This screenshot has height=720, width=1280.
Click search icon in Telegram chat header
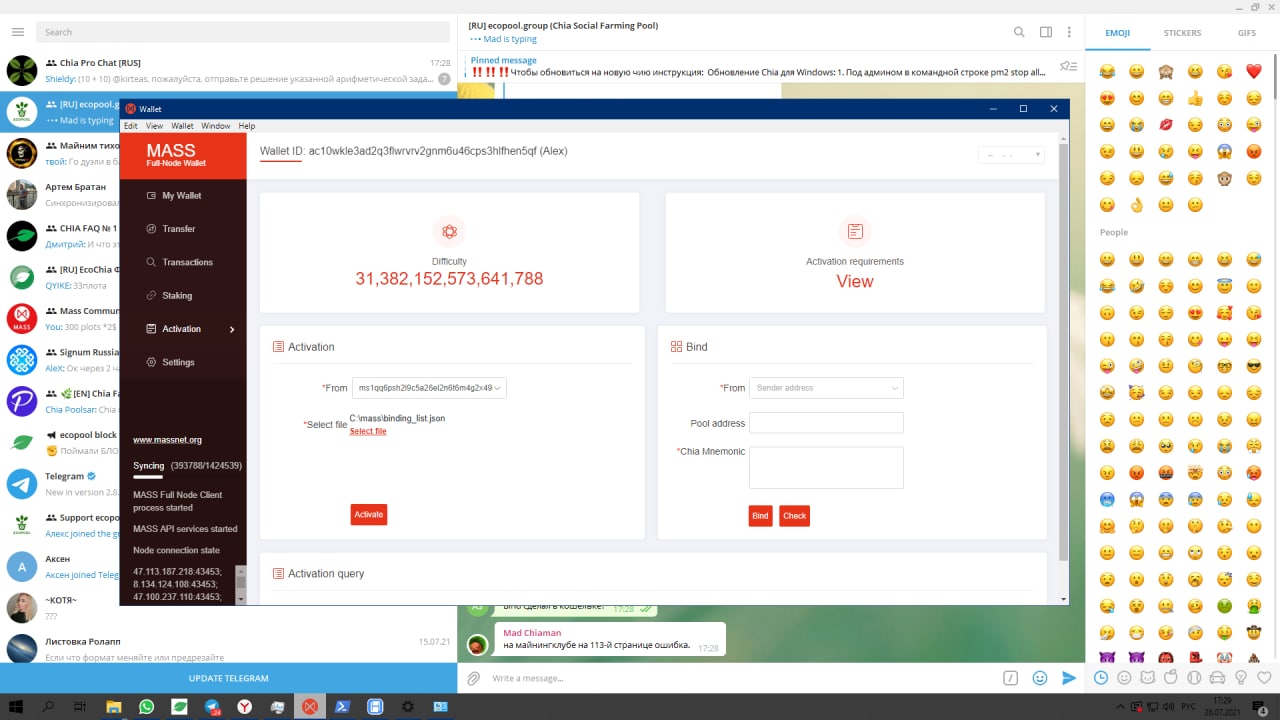[1019, 32]
